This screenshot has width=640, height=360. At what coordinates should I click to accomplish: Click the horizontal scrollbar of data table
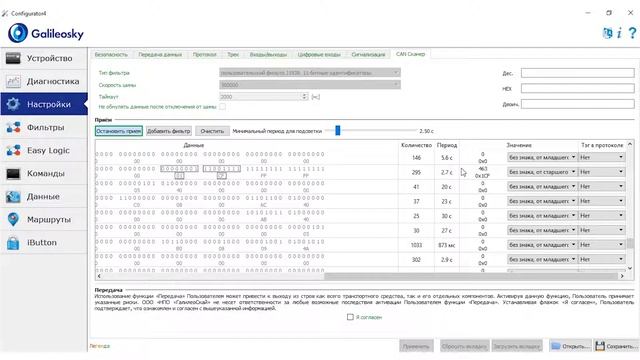[470, 276]
